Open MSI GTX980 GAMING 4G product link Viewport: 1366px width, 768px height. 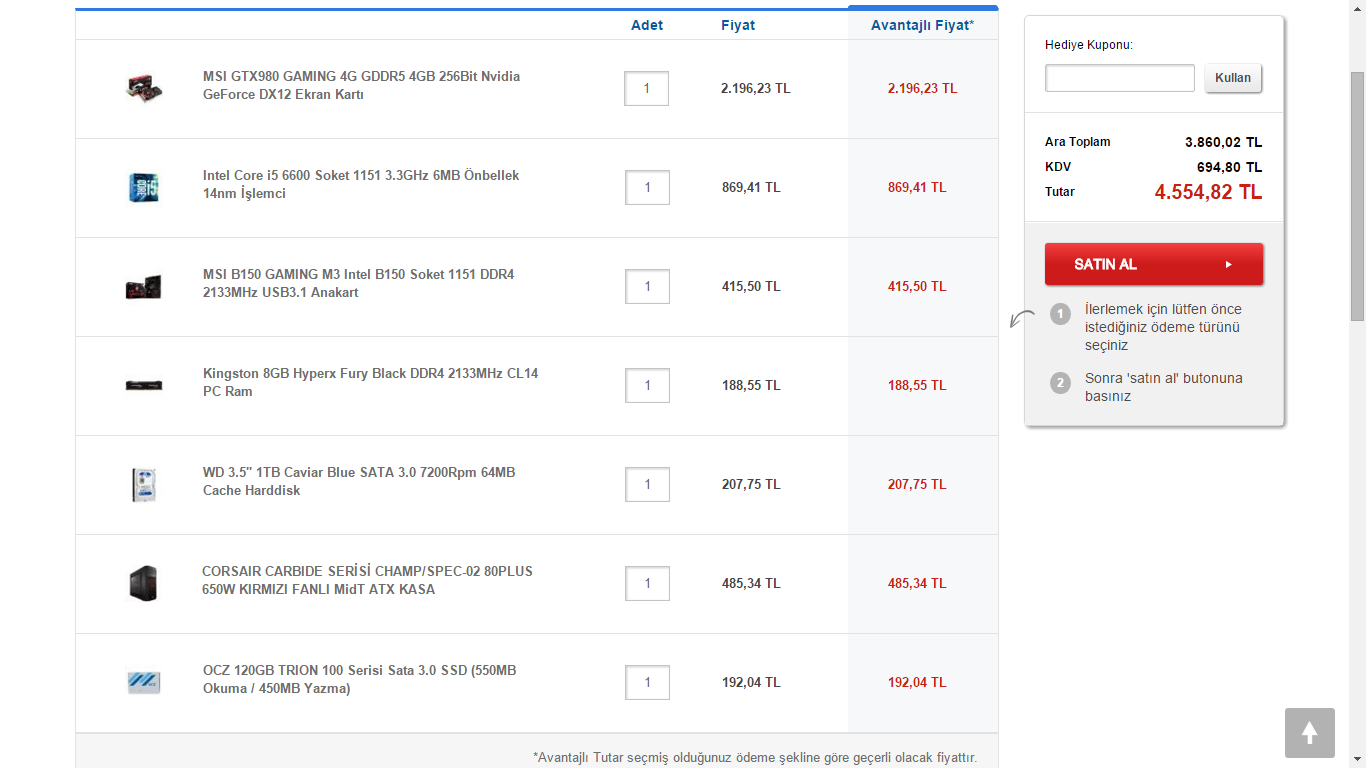pyautogui.click(x=361, y=85)
